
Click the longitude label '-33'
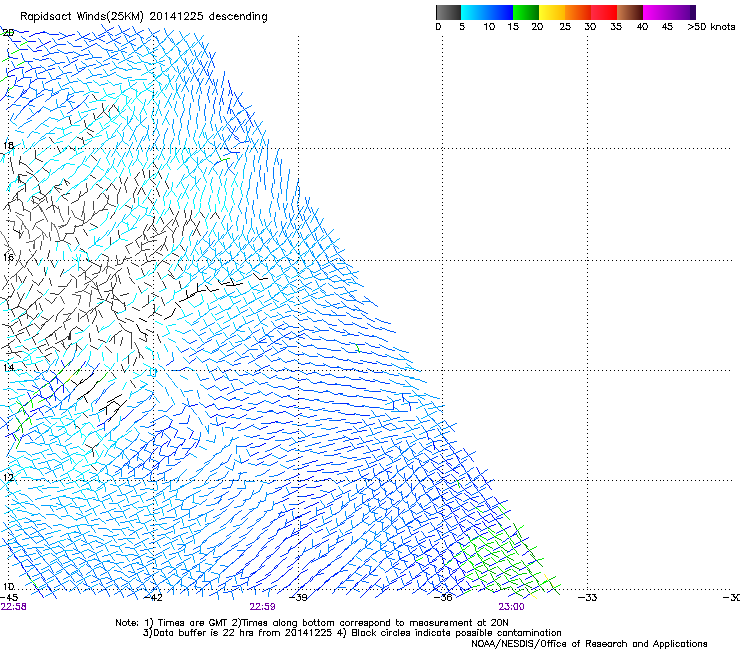pyautogui.click(x=587, y=598)
